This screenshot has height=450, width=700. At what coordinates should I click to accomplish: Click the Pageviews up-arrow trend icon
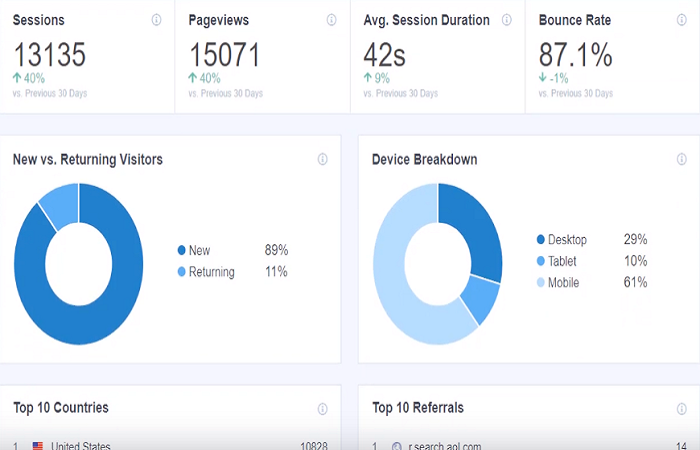point(192,78)
